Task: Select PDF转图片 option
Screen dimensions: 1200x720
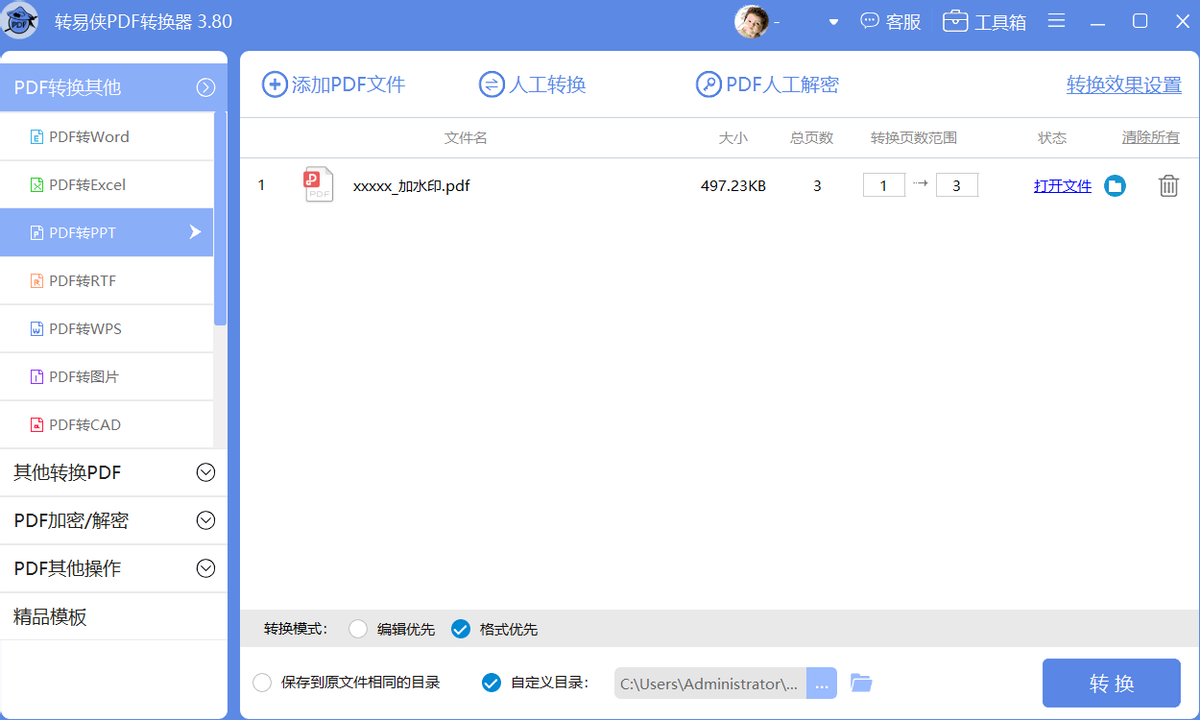Action: [x=107, y=377]
